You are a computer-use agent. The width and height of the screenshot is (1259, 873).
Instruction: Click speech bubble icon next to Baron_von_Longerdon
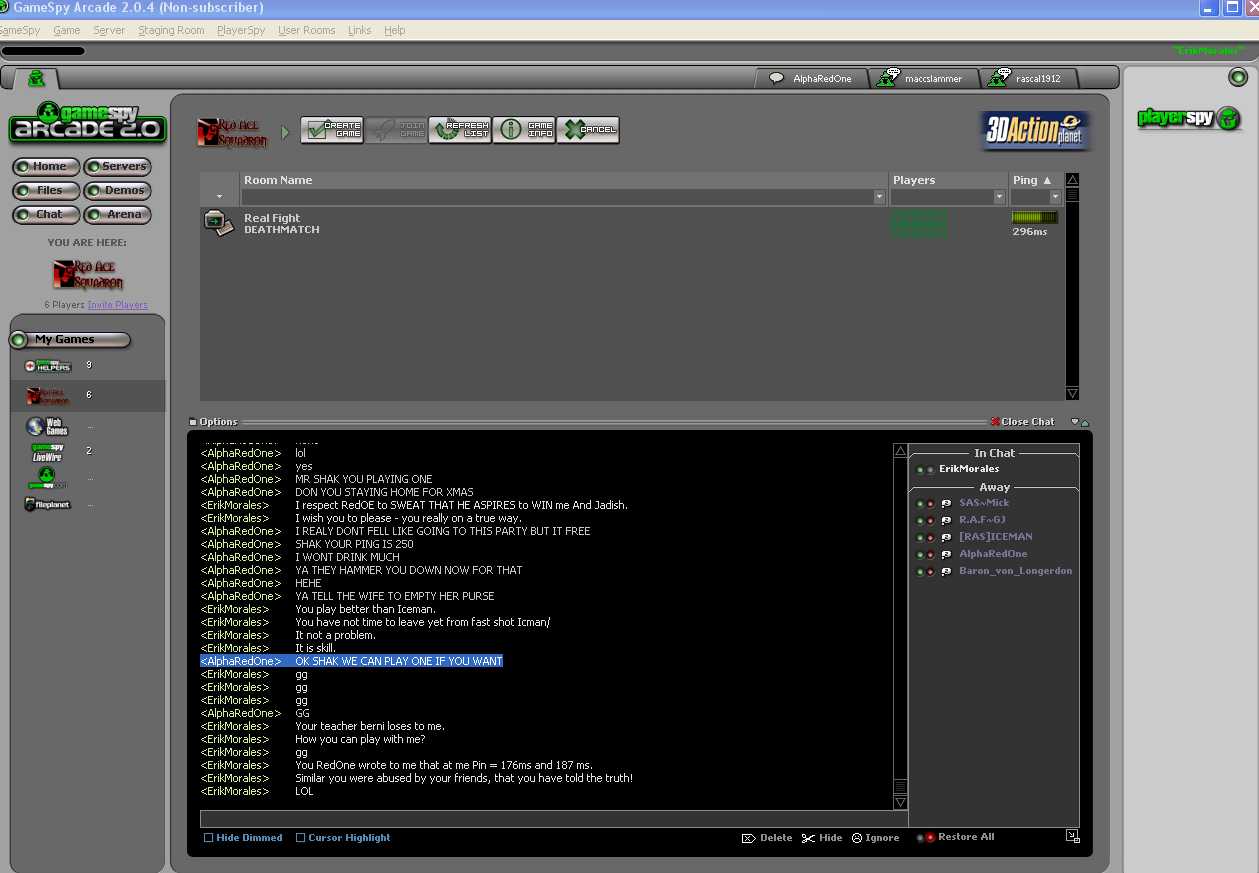click(946, 572)
